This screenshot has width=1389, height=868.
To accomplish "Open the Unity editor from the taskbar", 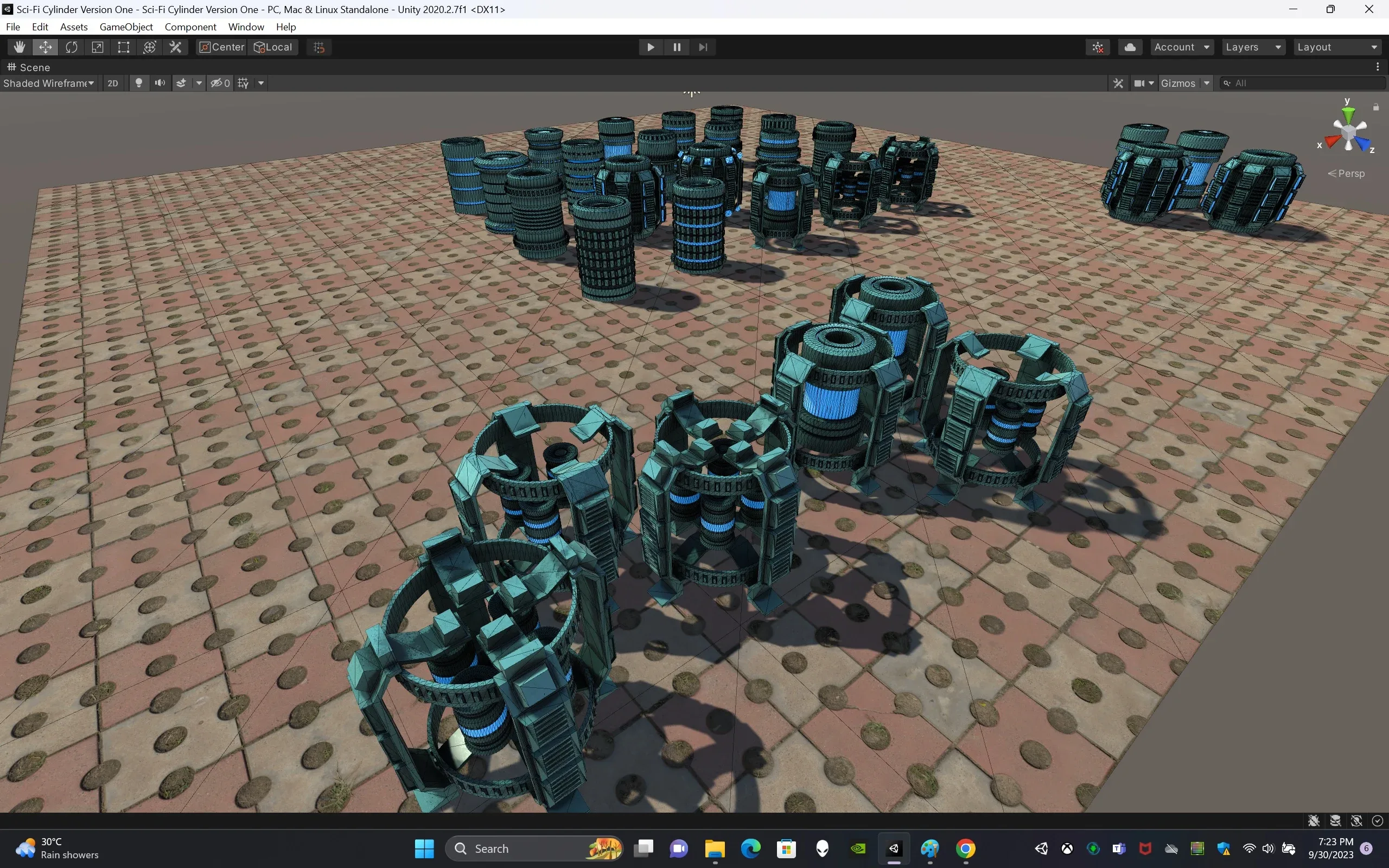I will tap(894, 848).
